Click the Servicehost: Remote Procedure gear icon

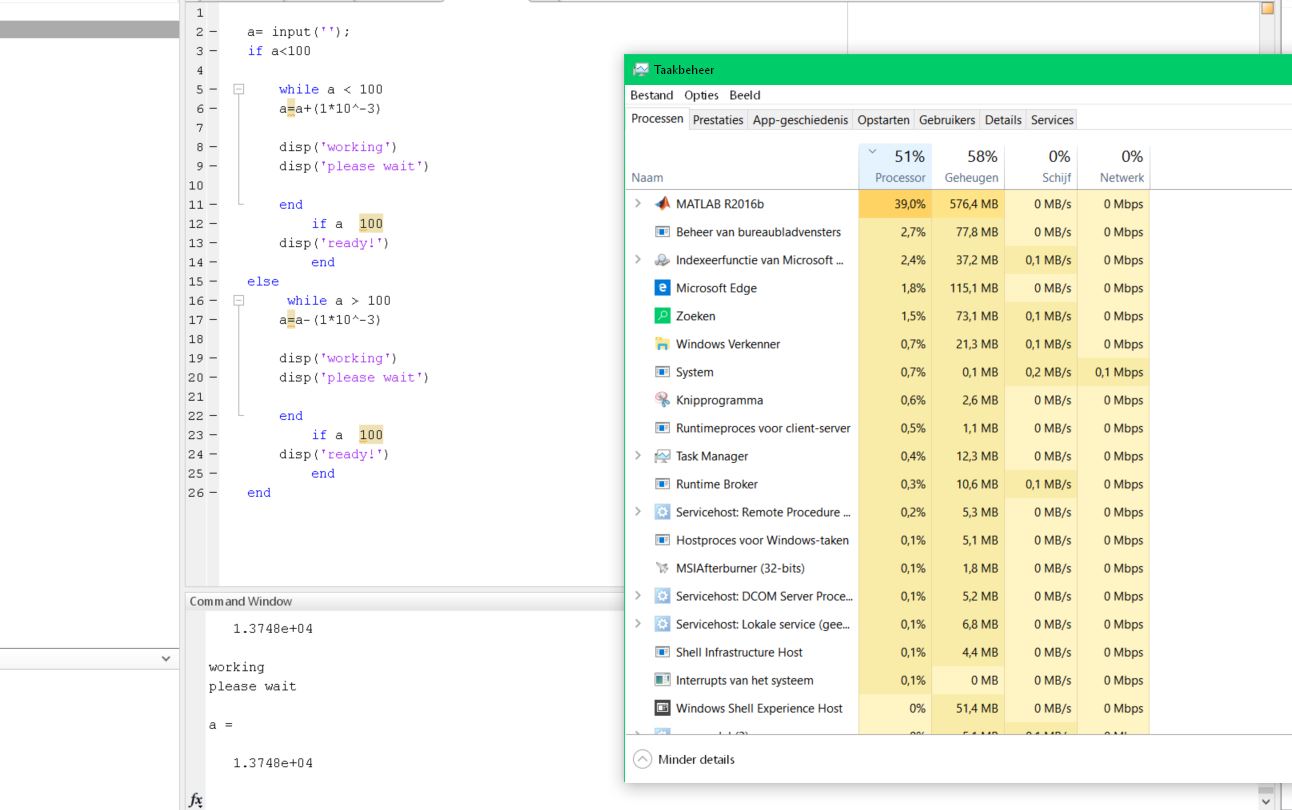(662, 512)
